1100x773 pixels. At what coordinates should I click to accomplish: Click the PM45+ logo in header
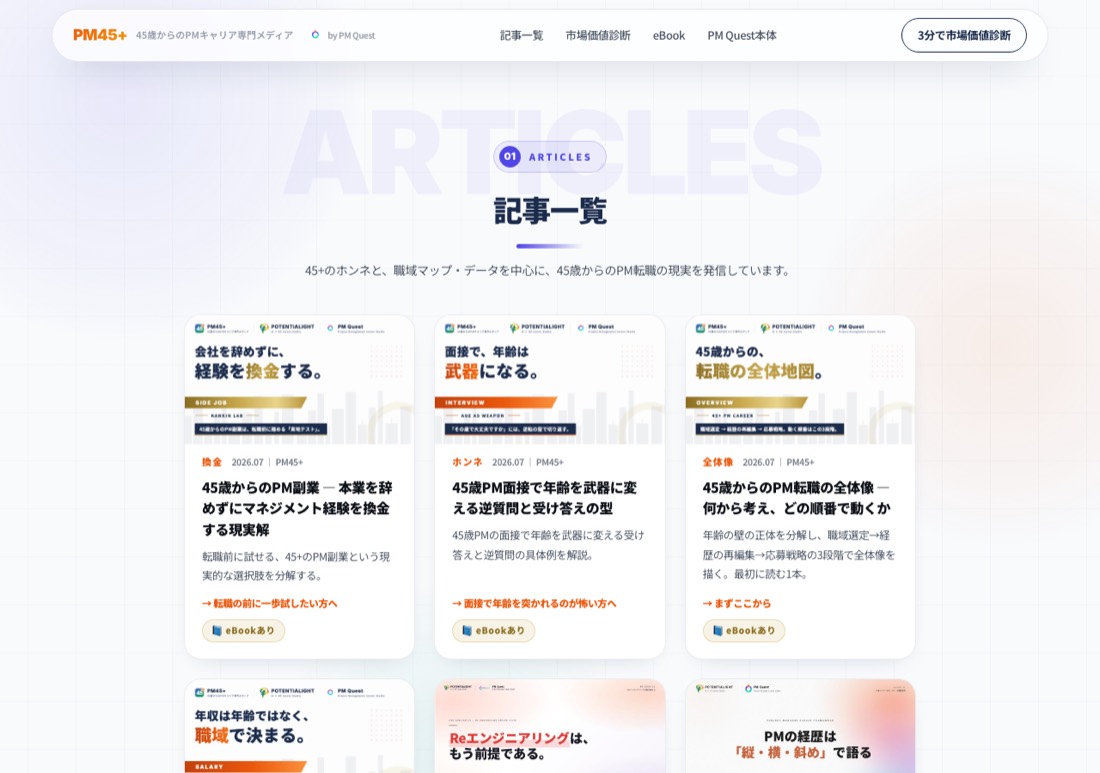pos(100,35)
